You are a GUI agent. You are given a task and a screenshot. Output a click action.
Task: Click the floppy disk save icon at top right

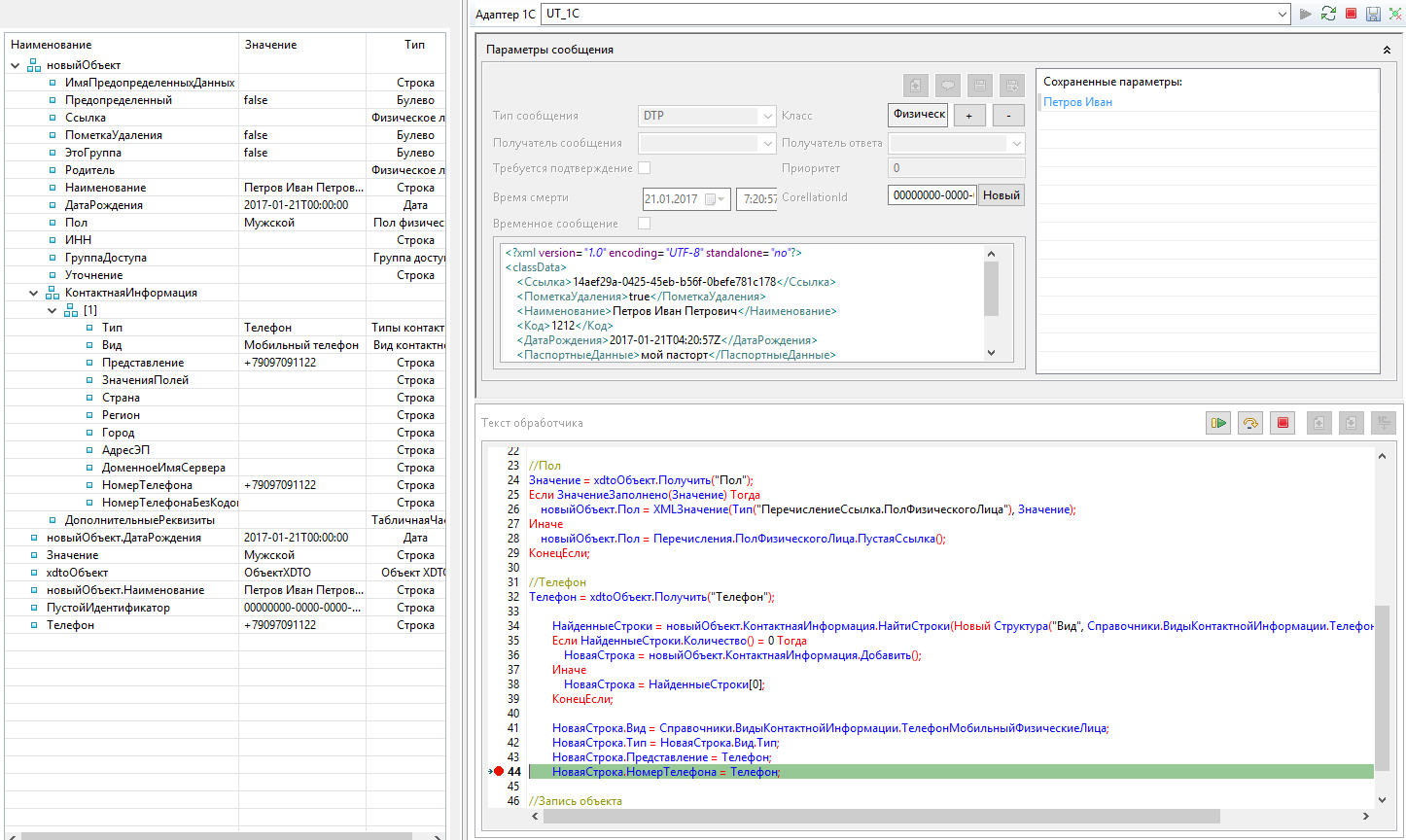click(1373, 14)
